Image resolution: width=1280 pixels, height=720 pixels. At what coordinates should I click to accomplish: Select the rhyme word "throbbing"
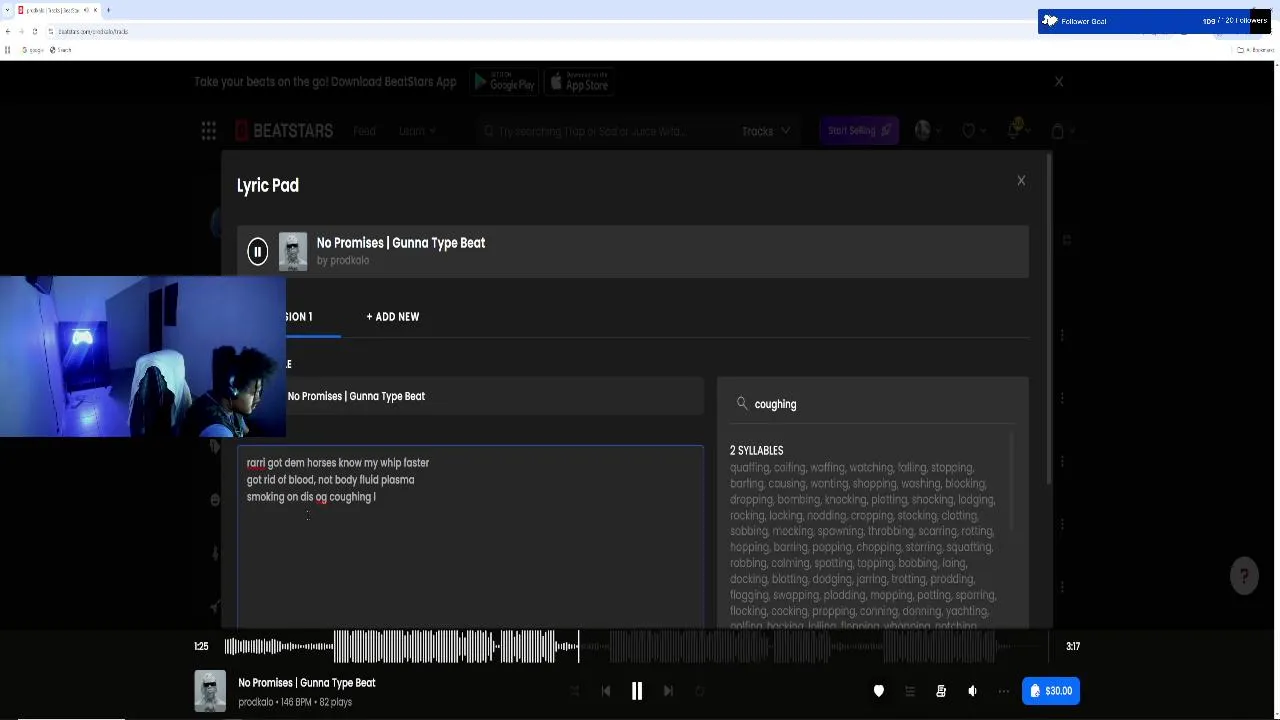(x=890, y=531)
